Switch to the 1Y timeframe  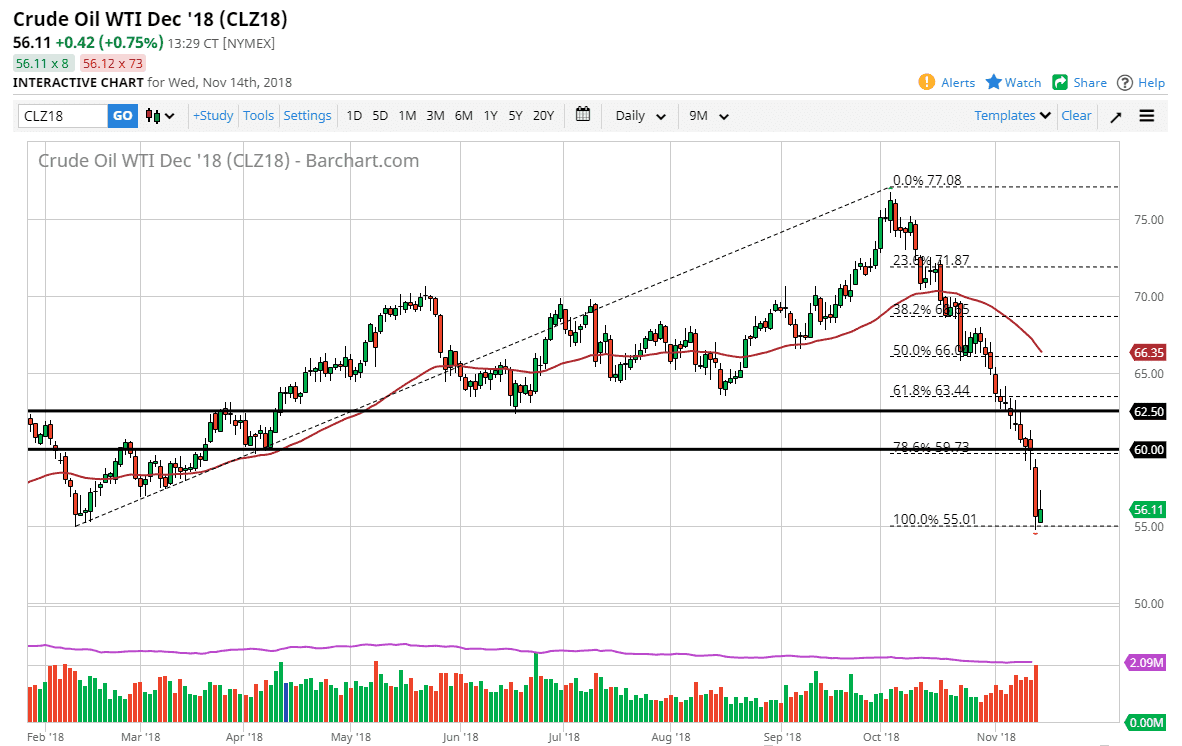click(490, 115)
